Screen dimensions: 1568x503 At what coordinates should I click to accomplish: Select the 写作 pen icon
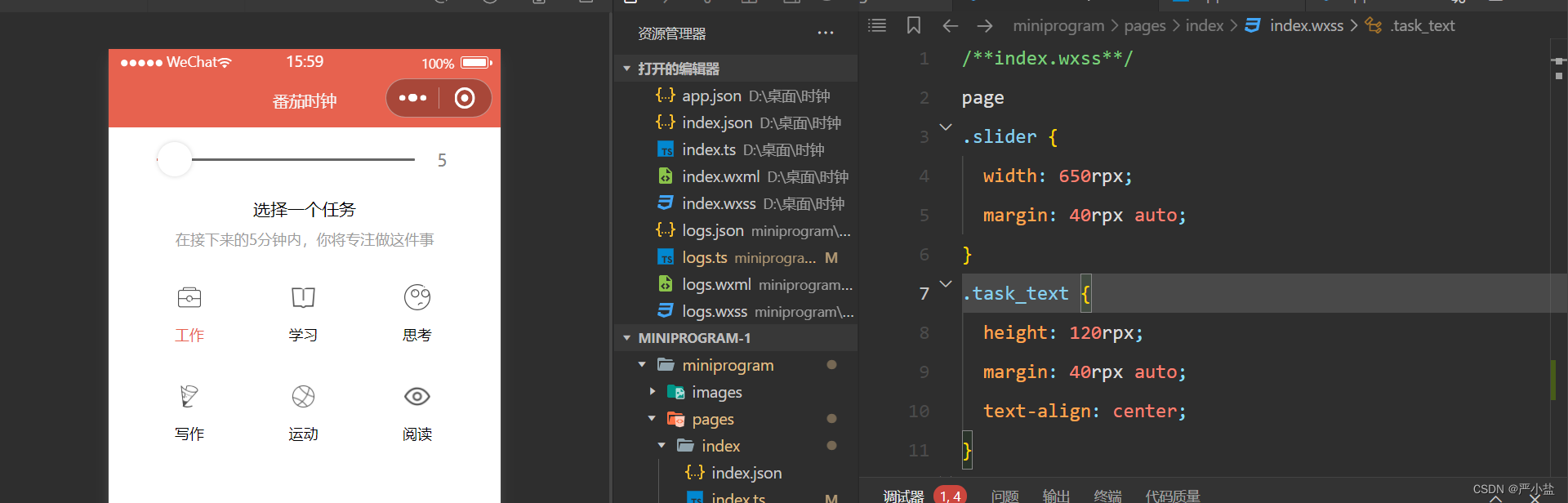click(189, 396)
